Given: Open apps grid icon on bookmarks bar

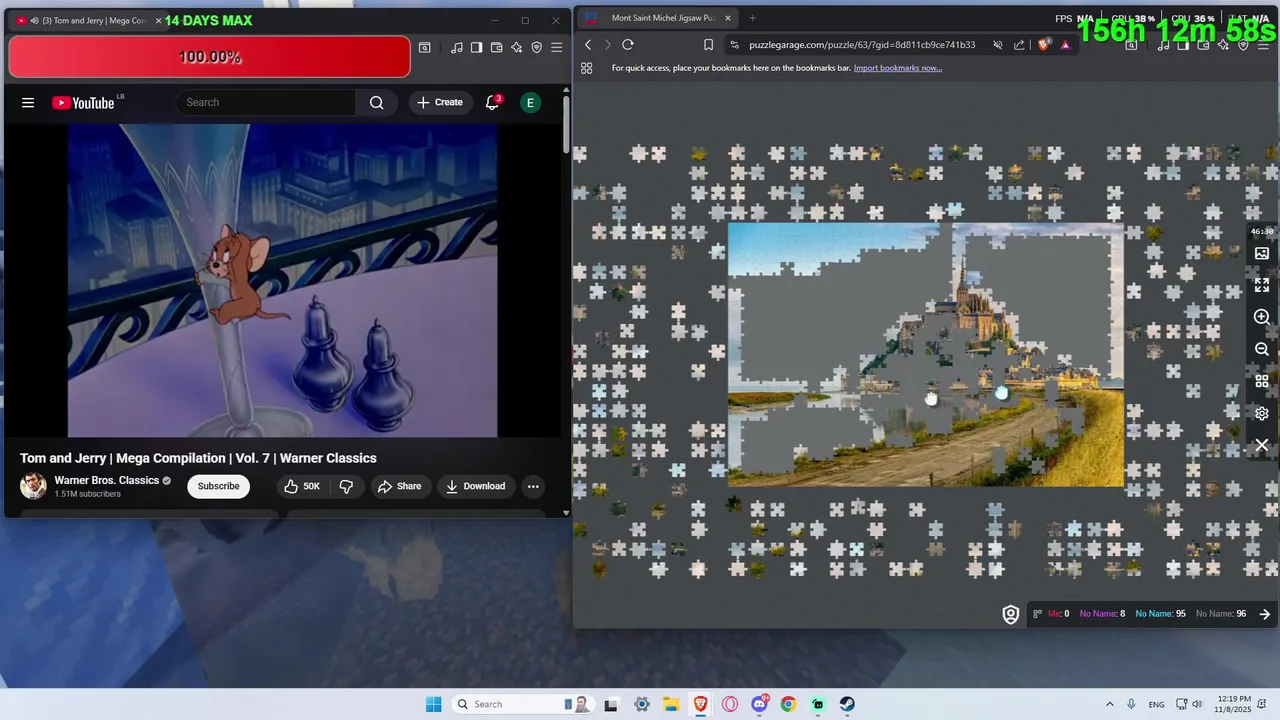Looking at the screenshot, I should tap(587, 68).
